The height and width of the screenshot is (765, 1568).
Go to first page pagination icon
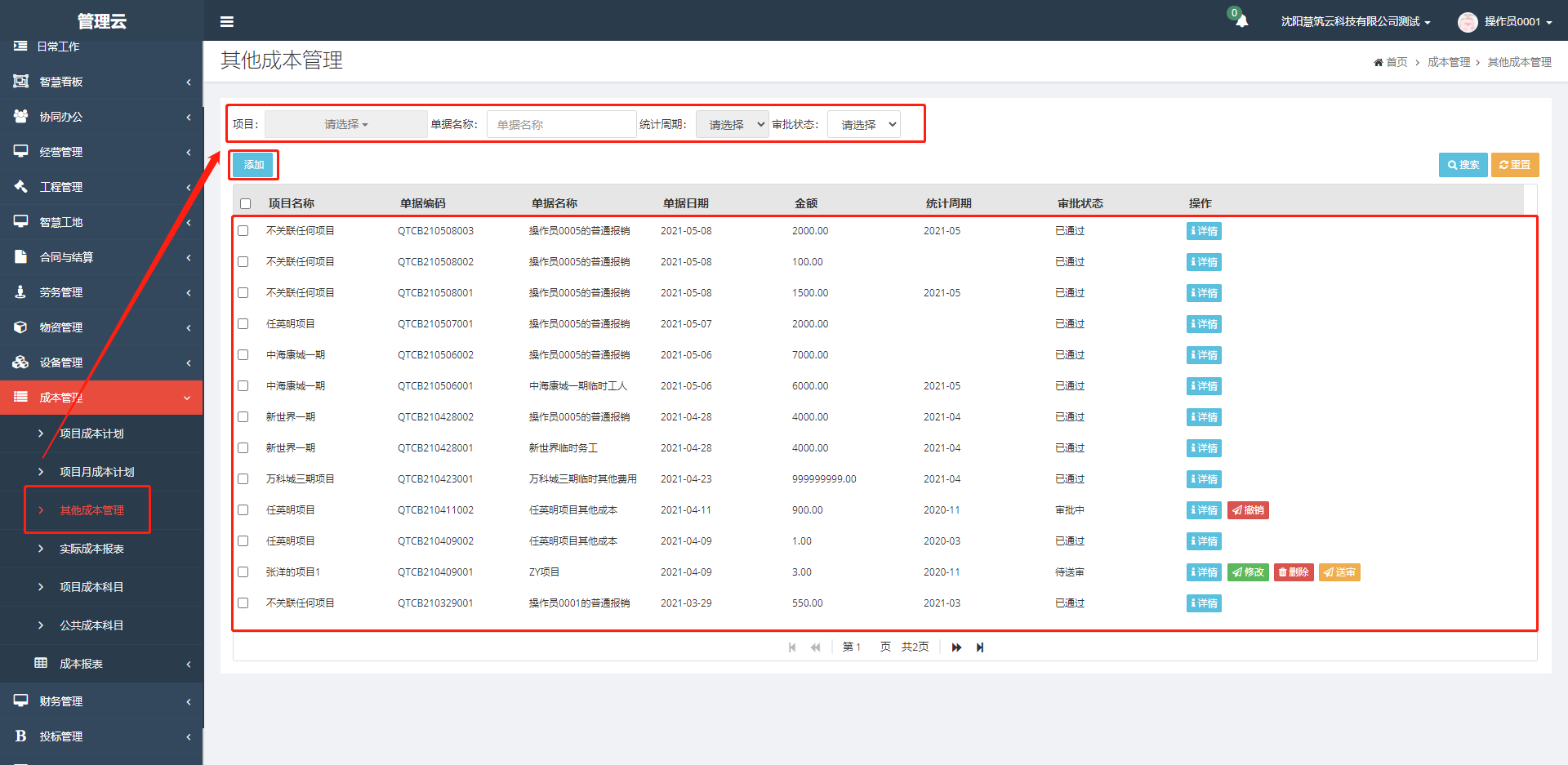(792, 647)
